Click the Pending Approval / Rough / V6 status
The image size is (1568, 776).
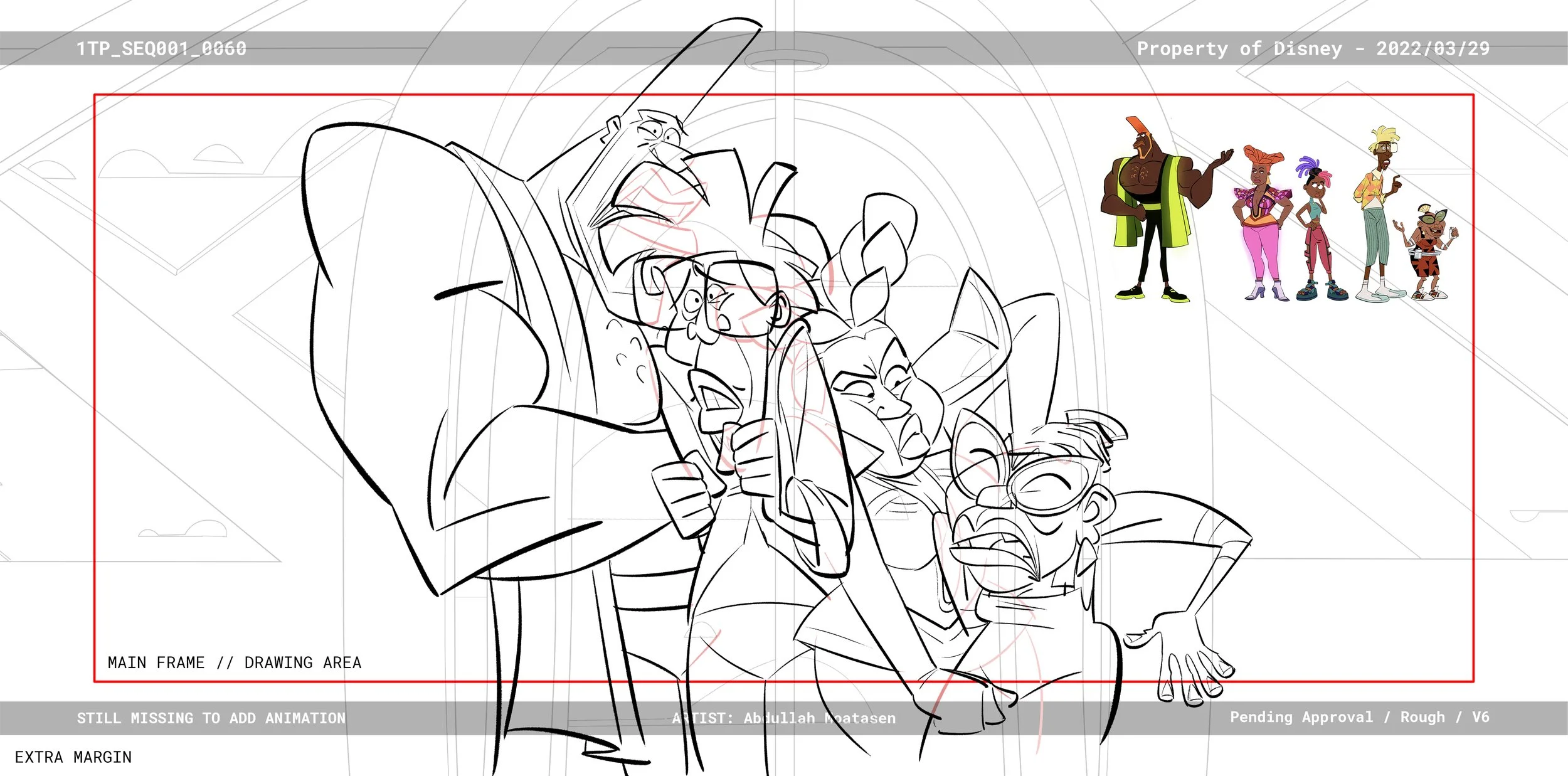coord(1359,716)
